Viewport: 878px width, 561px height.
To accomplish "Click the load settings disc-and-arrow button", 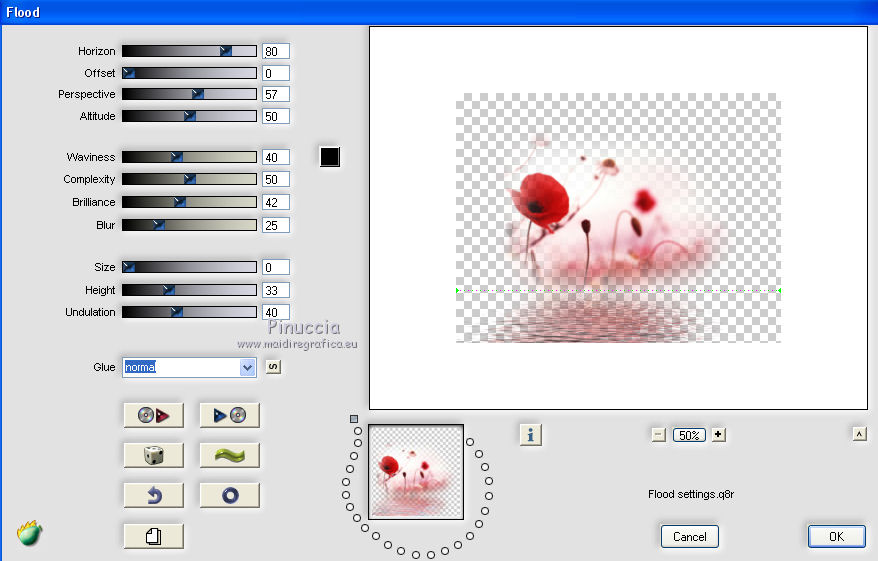I will pyautogui.click(x=153, y=415).
